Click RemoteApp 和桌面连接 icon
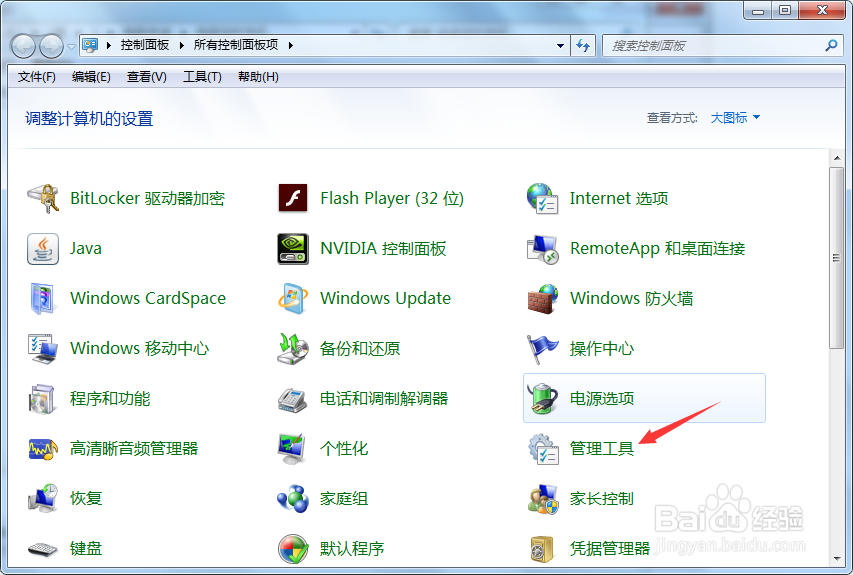The image size is (853, 575). pos(542,249)
